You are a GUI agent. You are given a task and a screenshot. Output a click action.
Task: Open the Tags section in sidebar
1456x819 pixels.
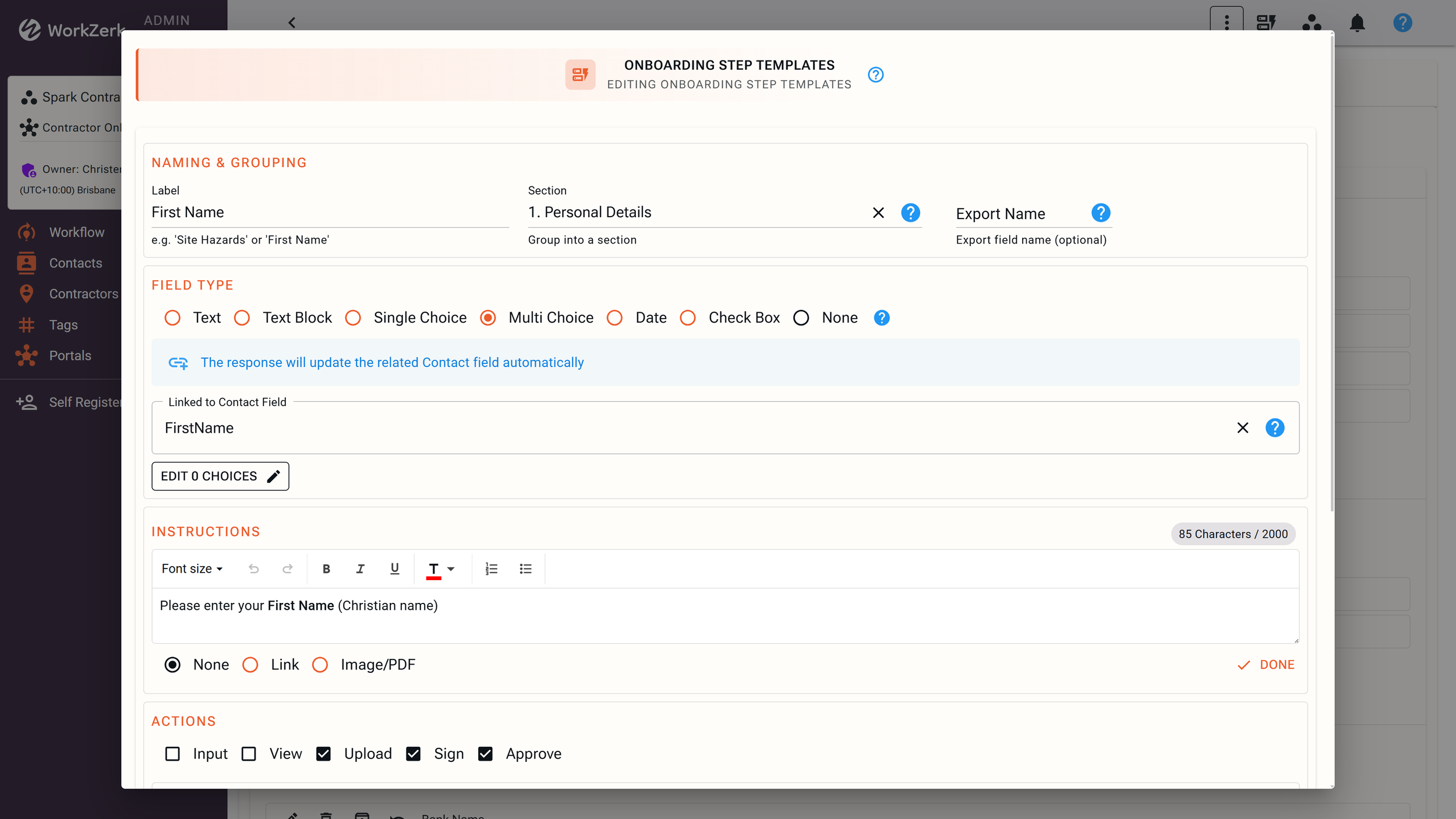coord(63,324)
